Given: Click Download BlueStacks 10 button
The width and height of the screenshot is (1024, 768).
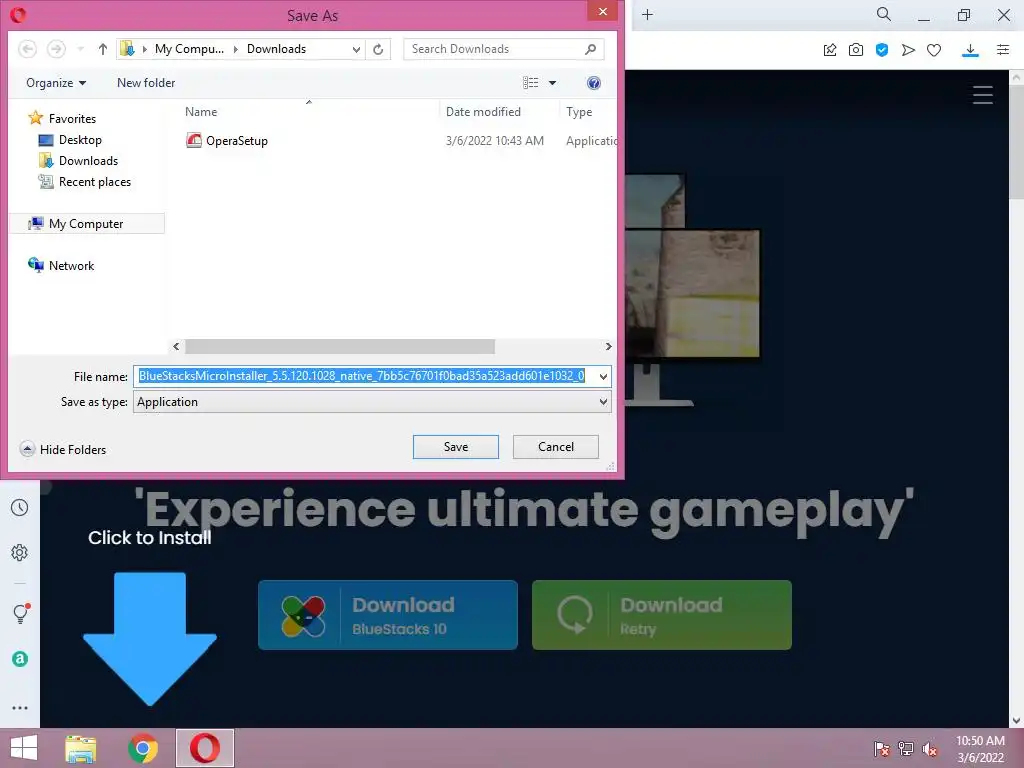Looking at the screenshot, I should tap(388, 615).
